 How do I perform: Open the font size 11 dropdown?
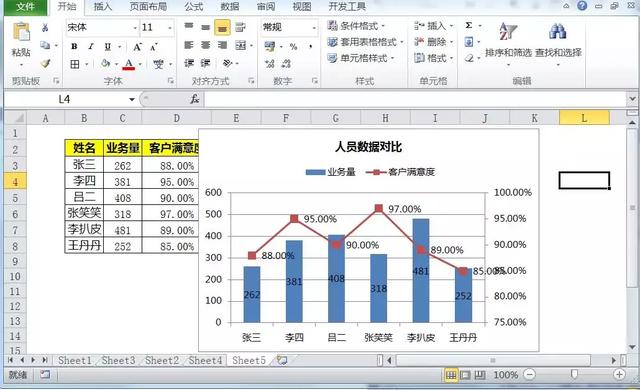coord(170,28)
